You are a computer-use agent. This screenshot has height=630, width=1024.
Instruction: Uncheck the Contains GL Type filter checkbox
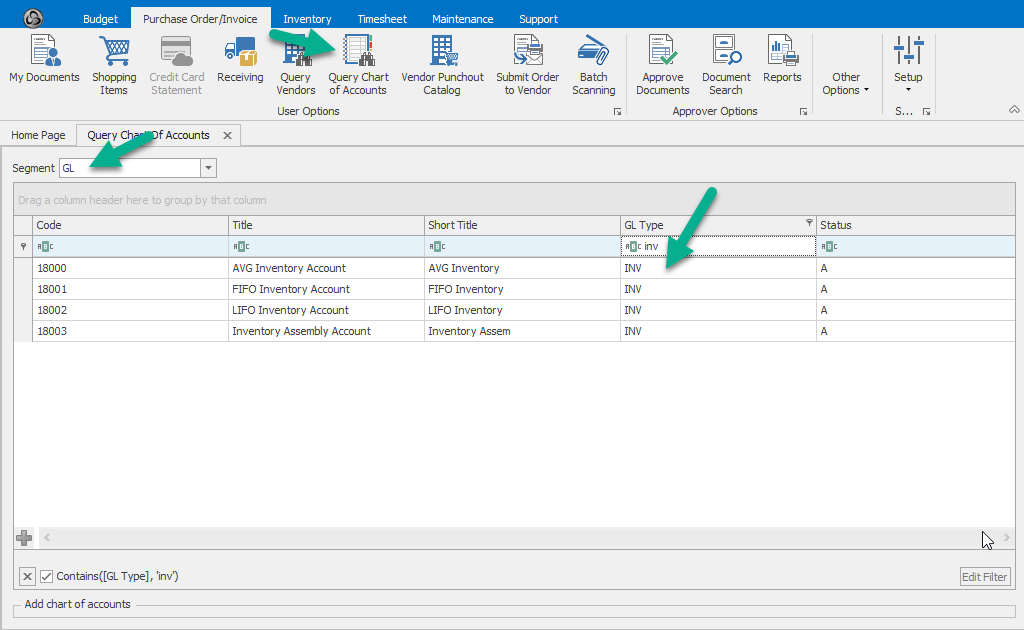pyautogui.click(x=47, y=576)
